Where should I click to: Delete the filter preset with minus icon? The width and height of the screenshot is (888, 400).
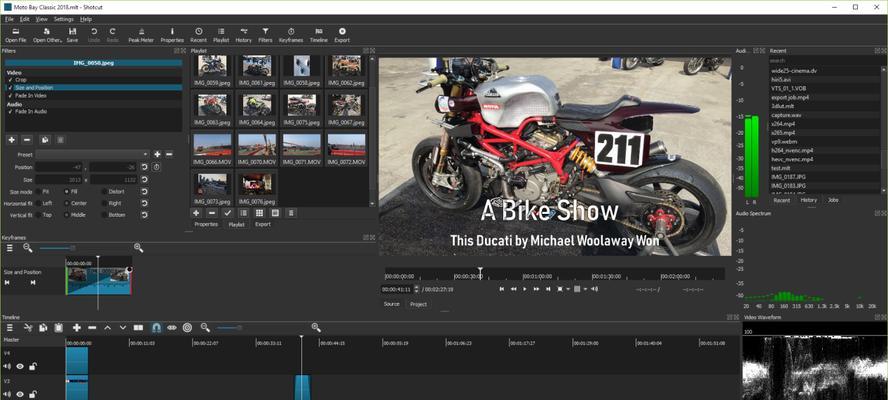169,154
